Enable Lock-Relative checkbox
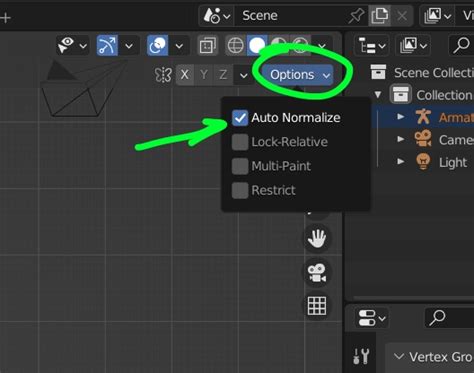This screenshot has width=474, height=373. (x=240, y=142)
